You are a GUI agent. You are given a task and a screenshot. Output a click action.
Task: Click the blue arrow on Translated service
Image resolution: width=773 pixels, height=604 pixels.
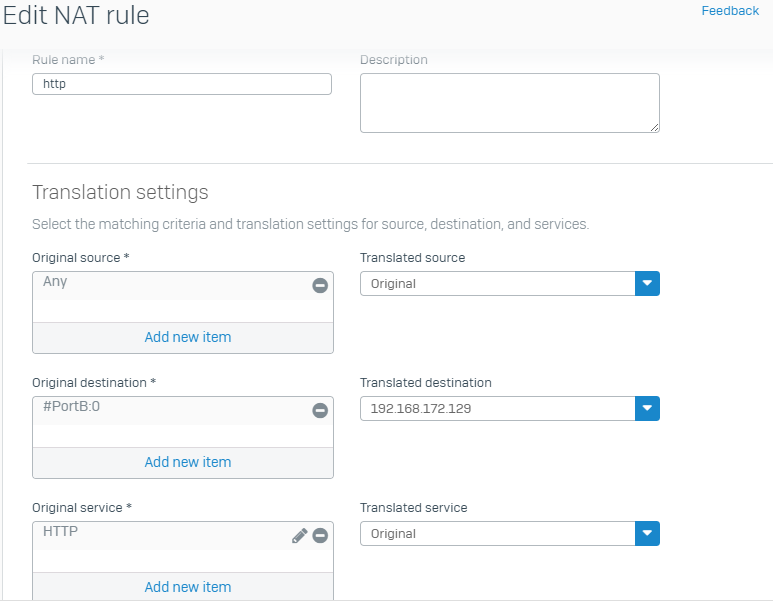(647, 533)
